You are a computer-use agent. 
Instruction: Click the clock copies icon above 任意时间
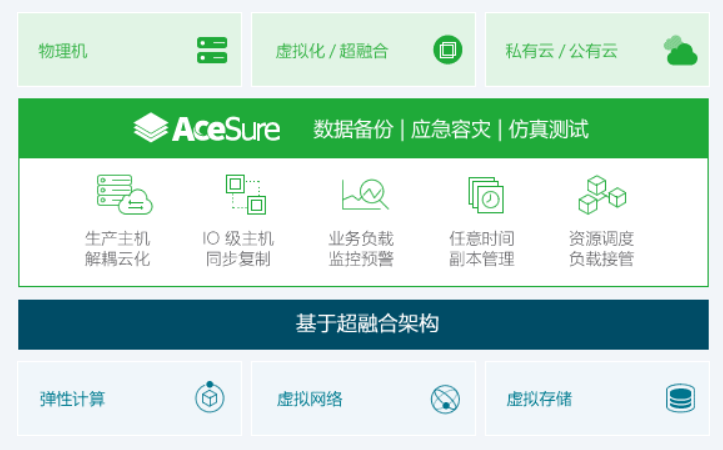[x=486, y=195]
